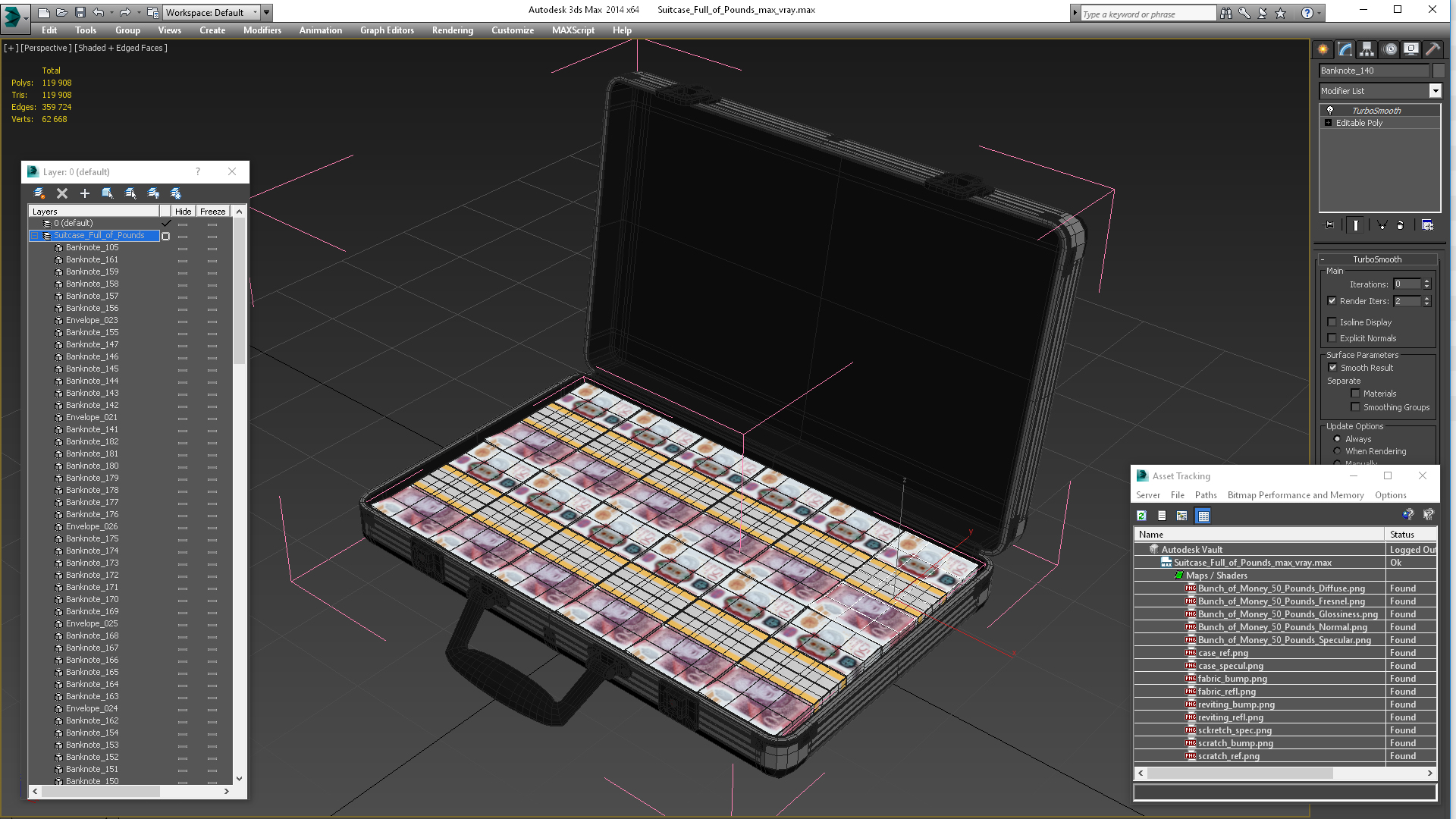Click the binoculars search icon
This screenshot has width=1456, height=819.
pos(1226,13)
